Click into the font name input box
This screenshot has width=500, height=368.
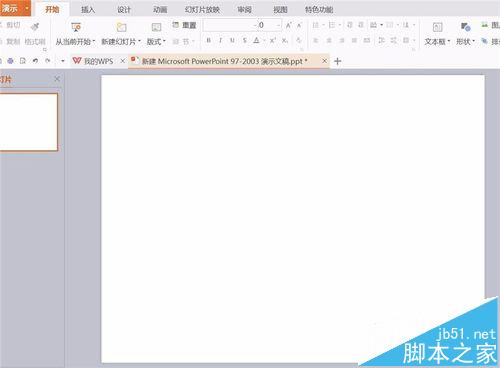point(229,25)
